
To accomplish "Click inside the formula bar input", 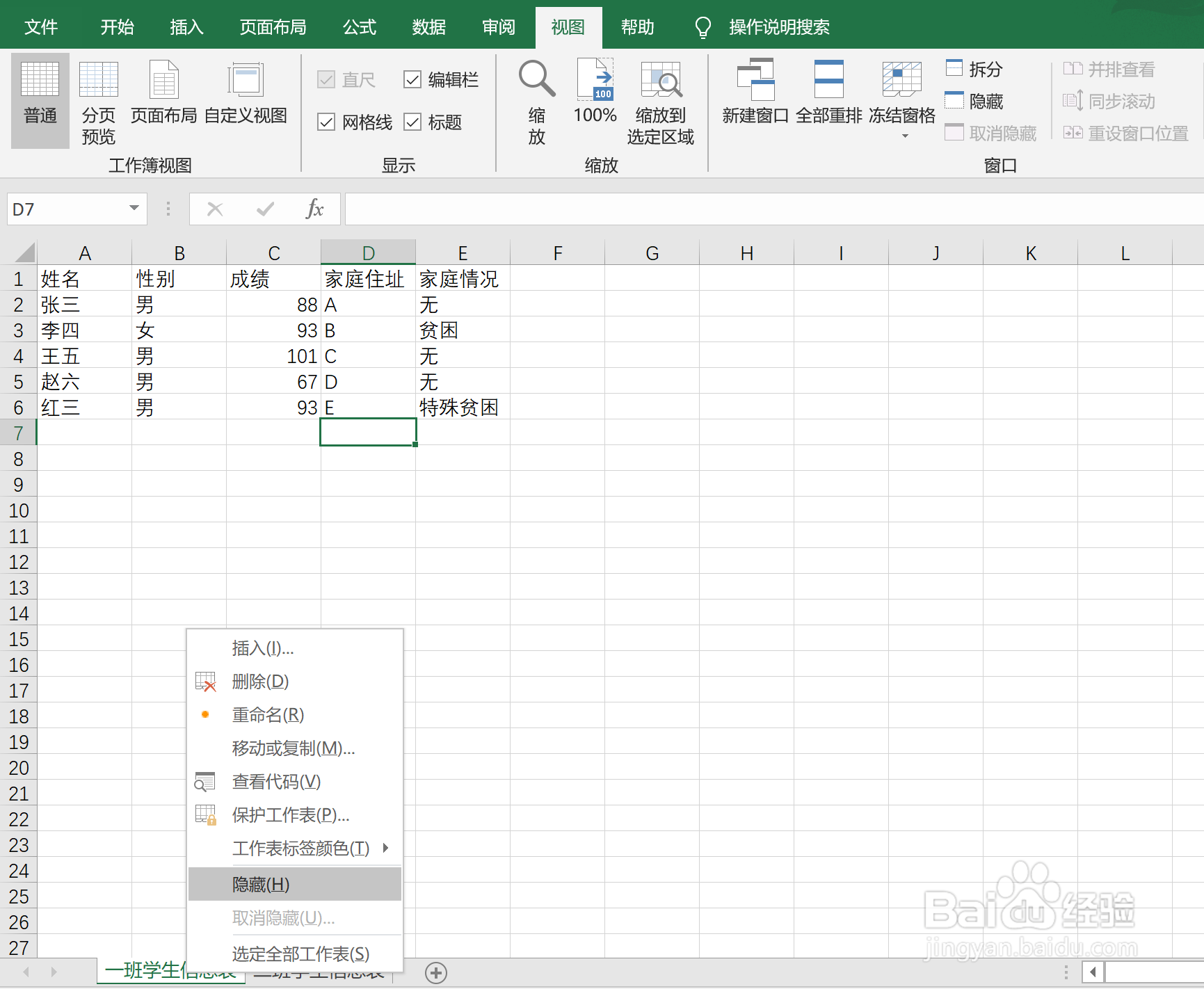I will click(x=774, y=209).
